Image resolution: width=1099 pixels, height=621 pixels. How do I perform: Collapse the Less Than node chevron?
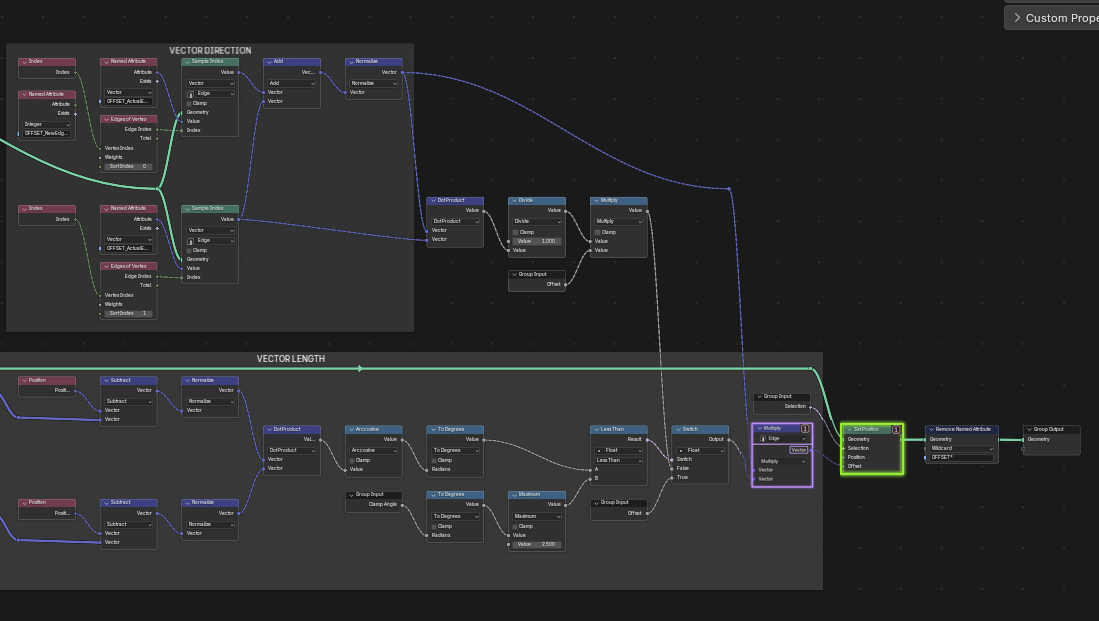point(596,429)
